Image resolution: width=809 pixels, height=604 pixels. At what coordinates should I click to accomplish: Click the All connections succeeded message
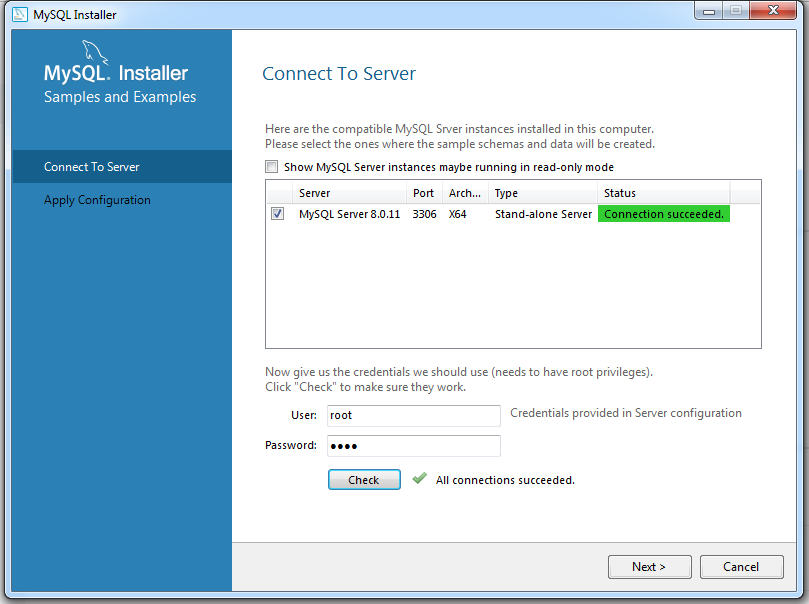coord(505,480)
